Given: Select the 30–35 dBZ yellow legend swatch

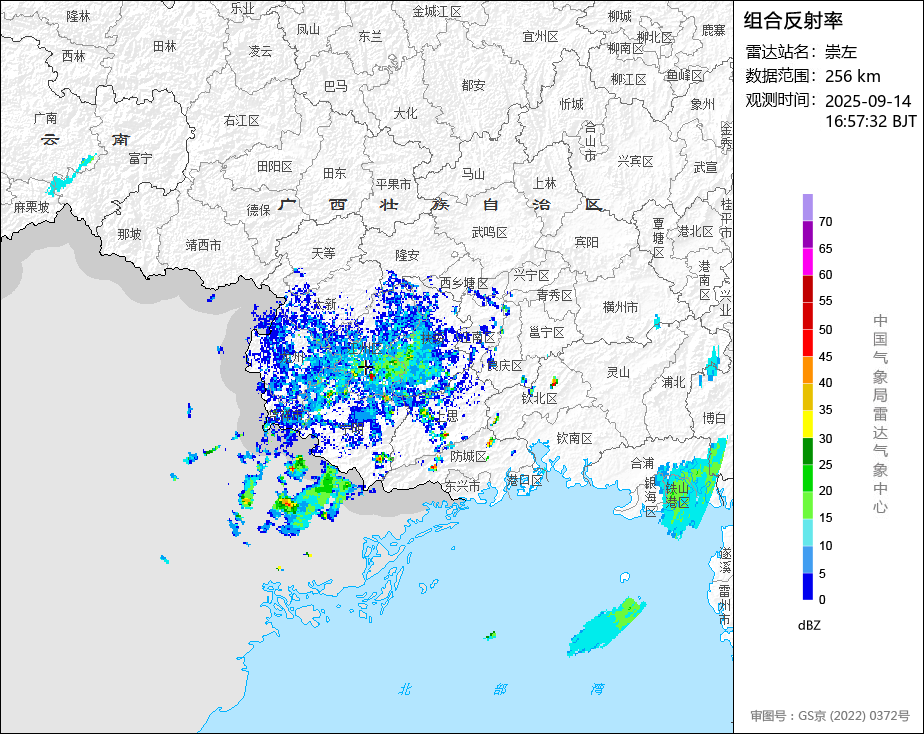Looking at the screenshot, I should [807, 424].
